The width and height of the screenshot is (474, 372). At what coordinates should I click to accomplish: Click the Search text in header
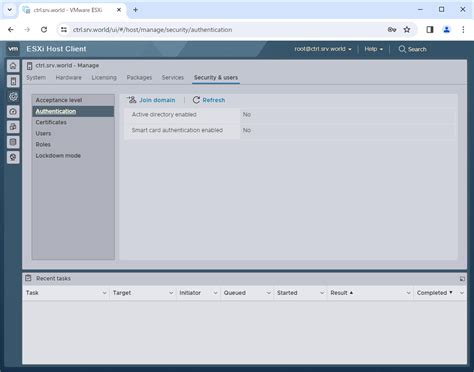417,49
